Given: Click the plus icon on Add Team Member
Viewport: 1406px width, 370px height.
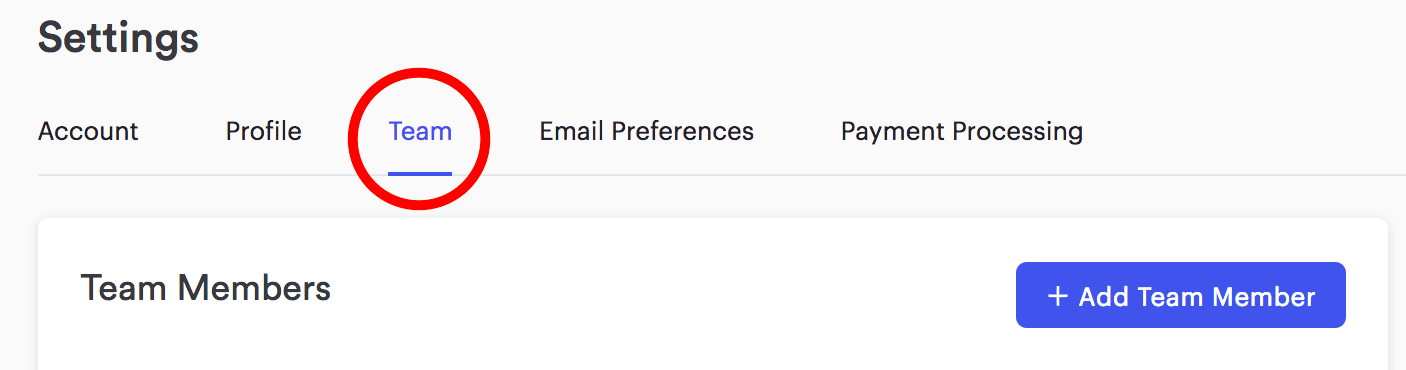Looking at the screenshot, I should point(1057,296).
